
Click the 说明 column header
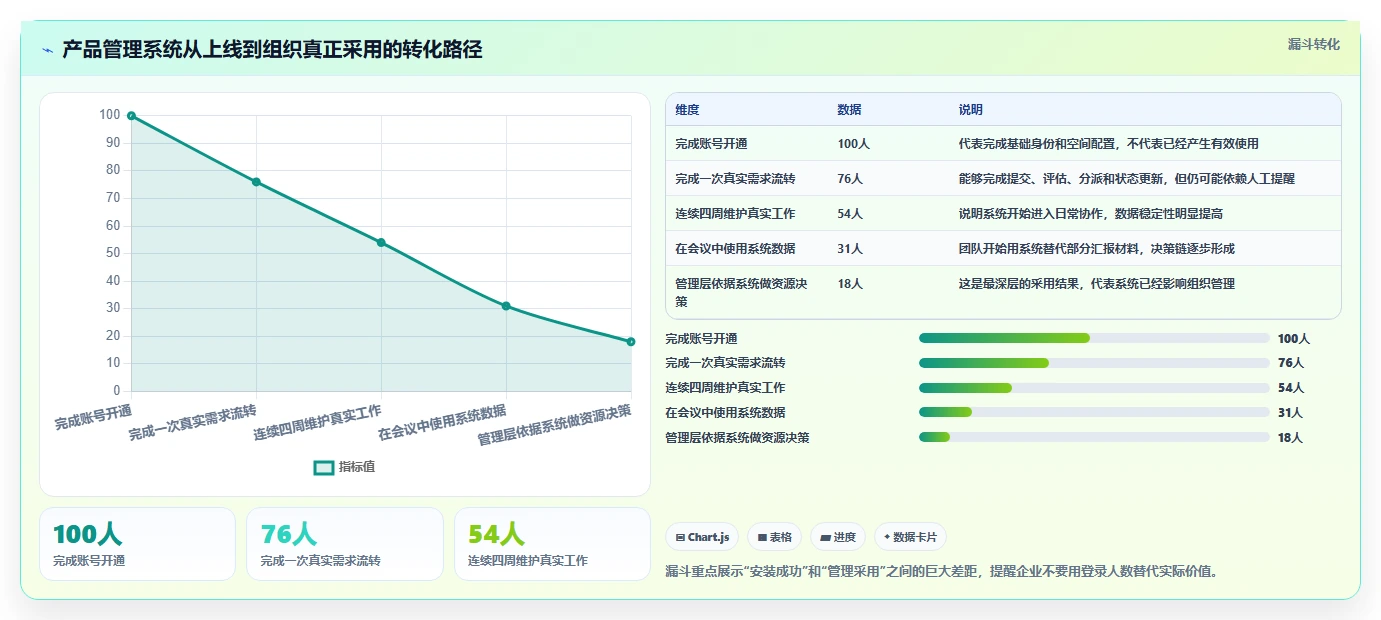coord(970,110)
